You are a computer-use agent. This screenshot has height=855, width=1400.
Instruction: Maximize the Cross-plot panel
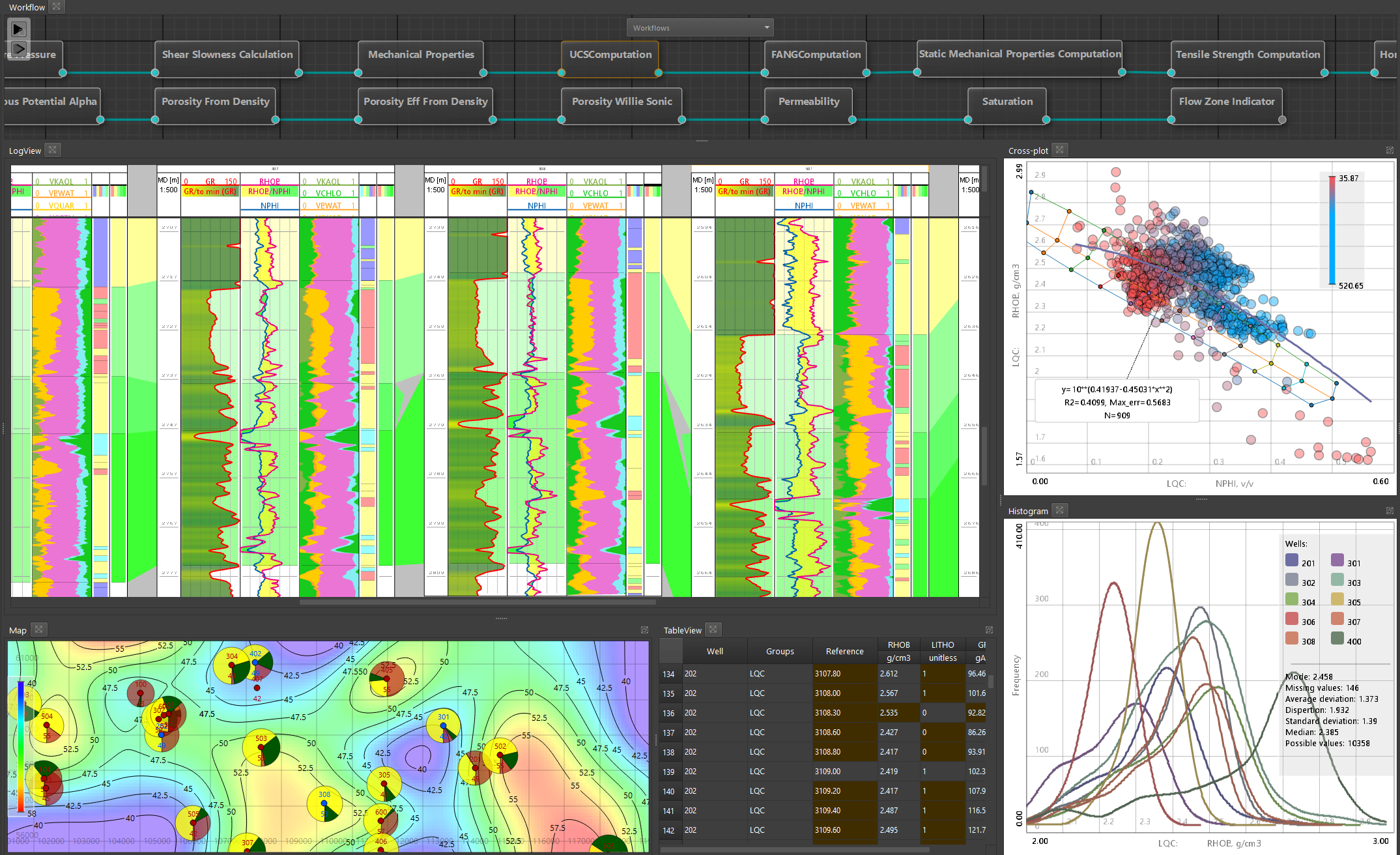coord(1390,151)
